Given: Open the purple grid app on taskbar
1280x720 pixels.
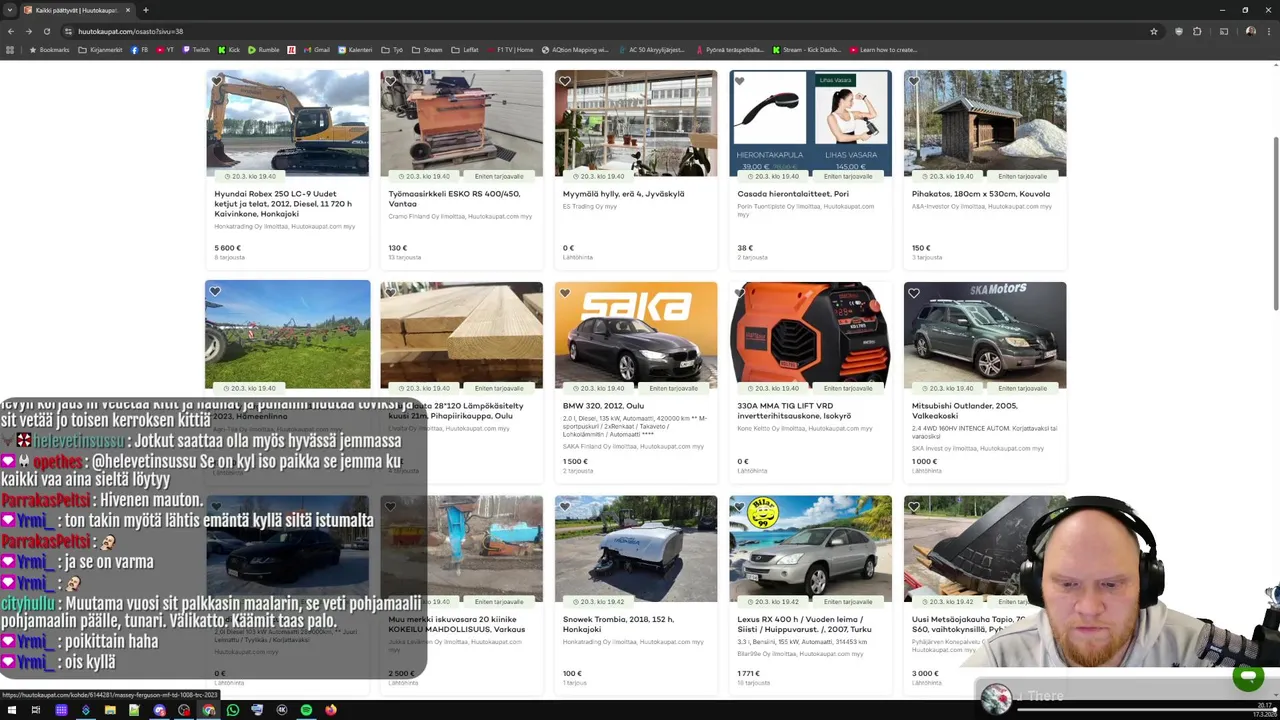Looking at the screenshot, I should tap(61, 710).
